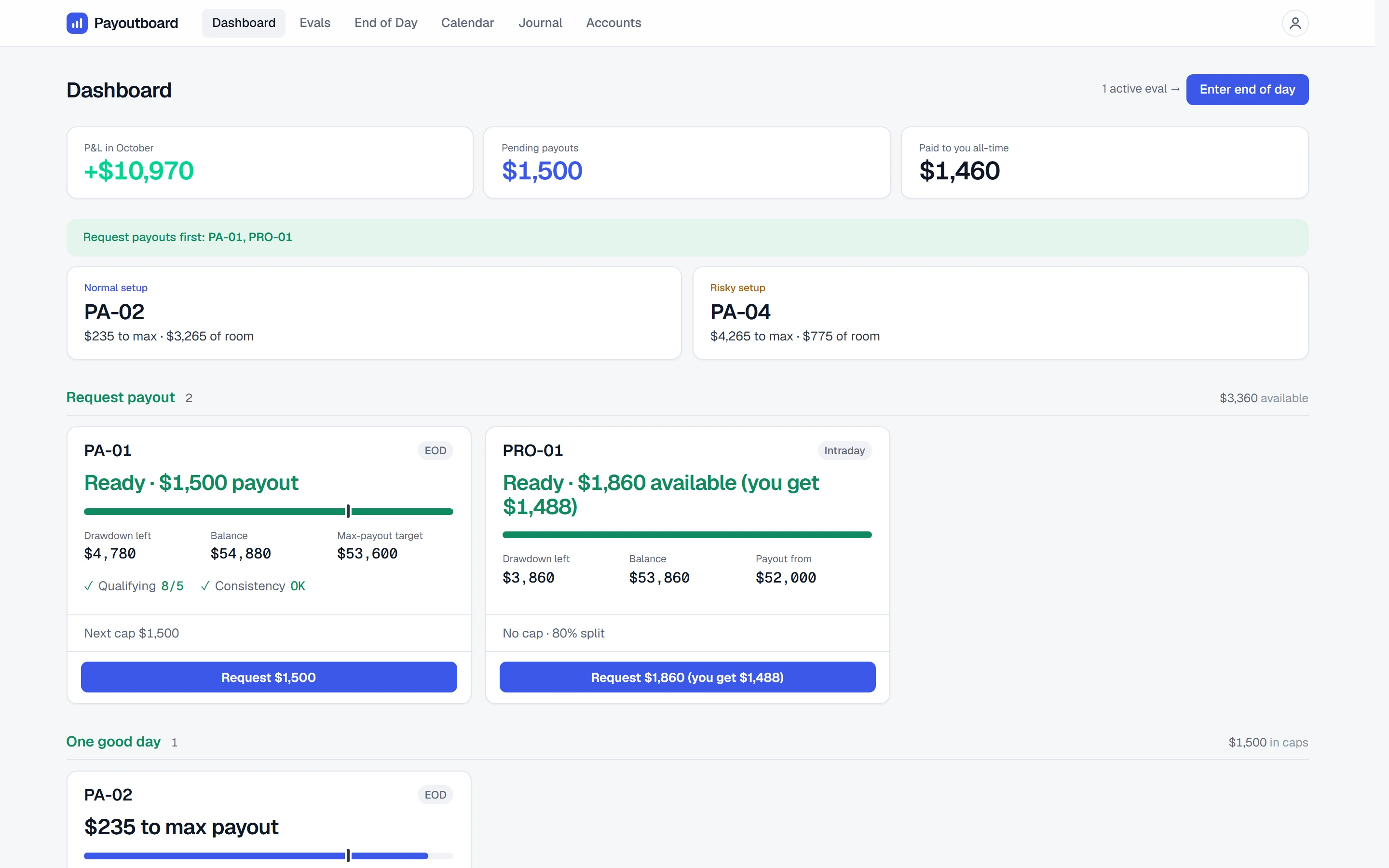Image resolution: width=1389 pixels, height=868 pixels.
Task: Switch to the Accounts tab
Action: click(613, 23)
